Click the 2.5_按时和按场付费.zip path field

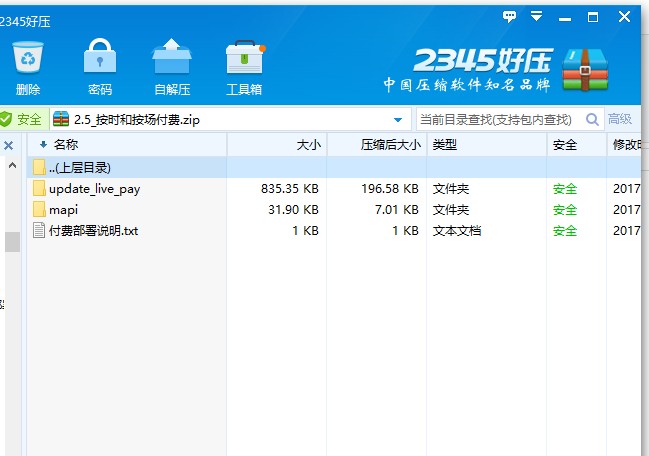(231, 120)
